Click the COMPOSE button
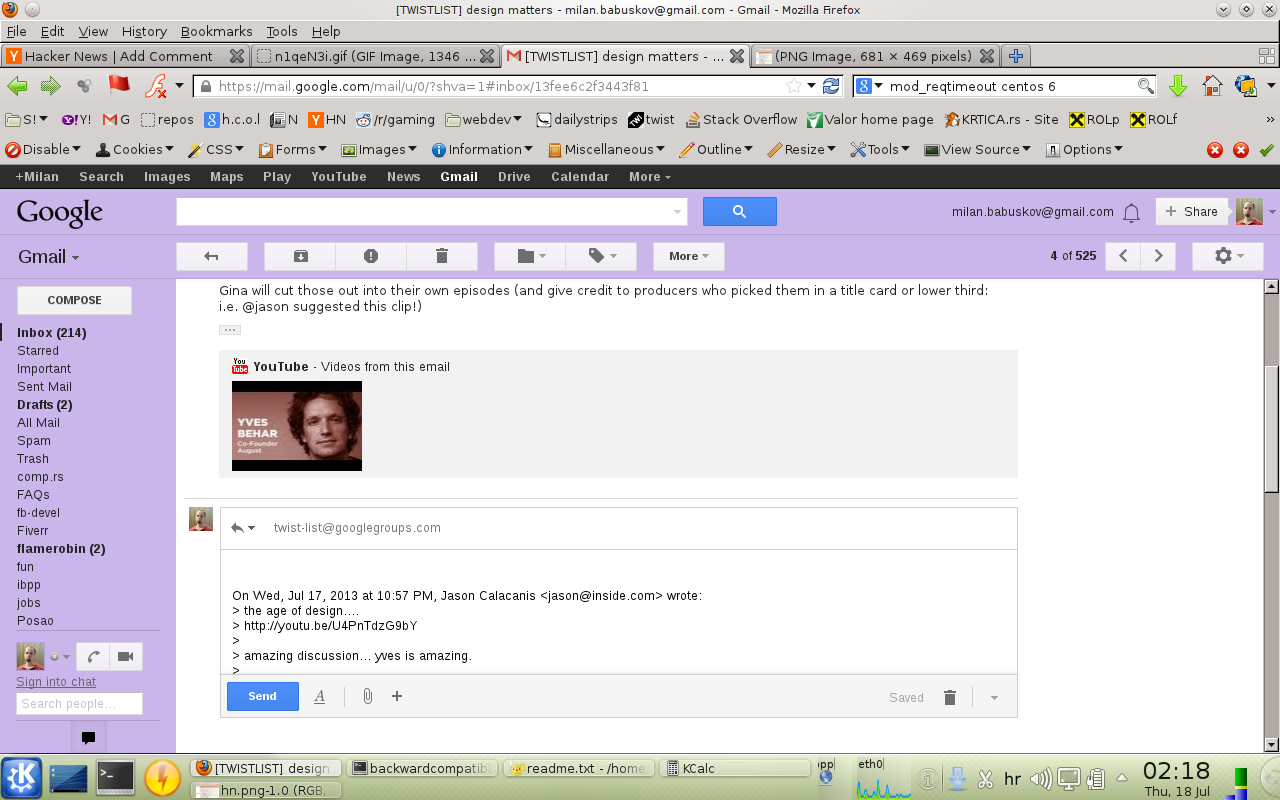This screenshot has height=800, width=1280. [74, 300]
